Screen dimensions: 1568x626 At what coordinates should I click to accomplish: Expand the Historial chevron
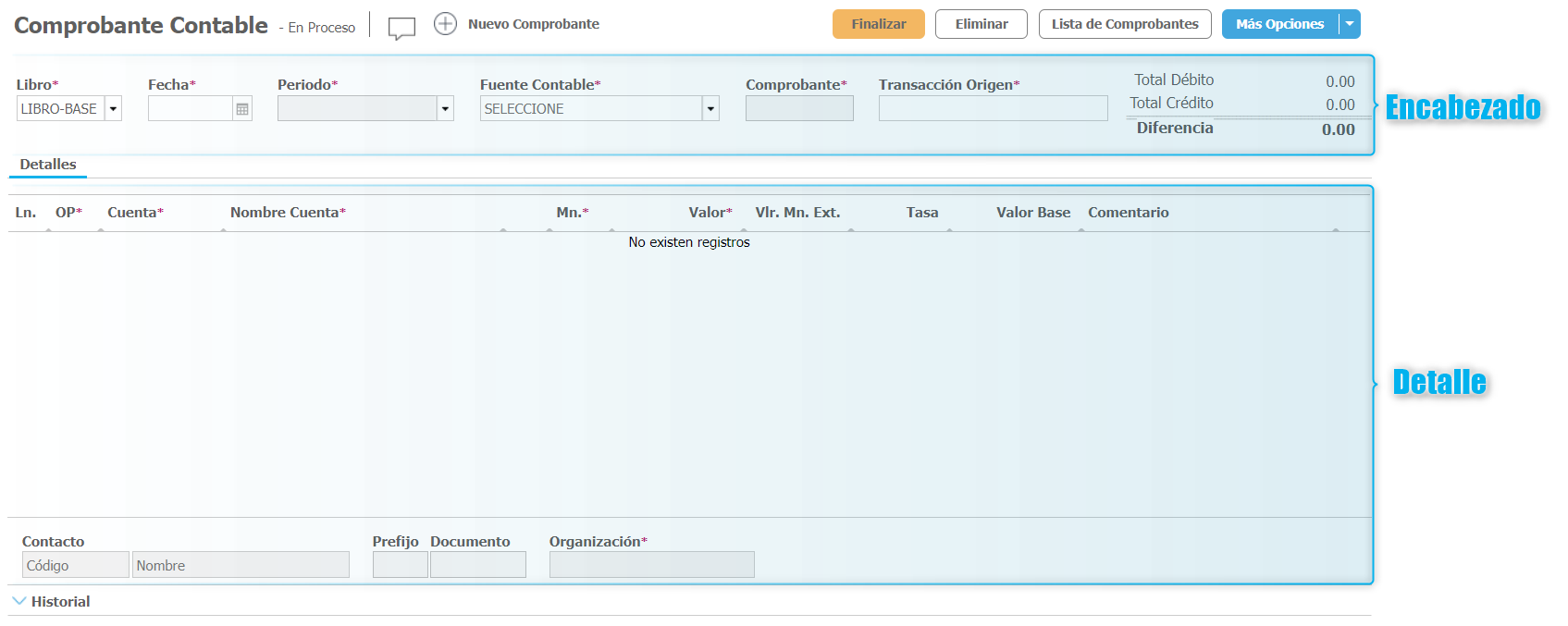click(19, 601)
